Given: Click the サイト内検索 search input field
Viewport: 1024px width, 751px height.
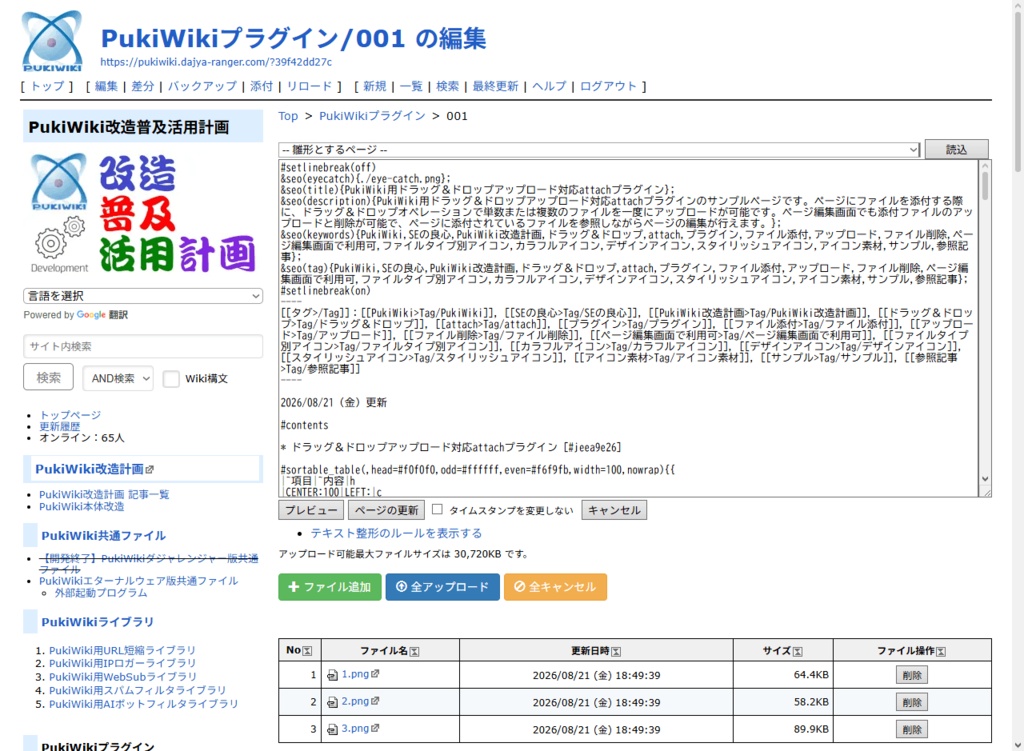Looking at the screenshot, I should tap(143, 346).
